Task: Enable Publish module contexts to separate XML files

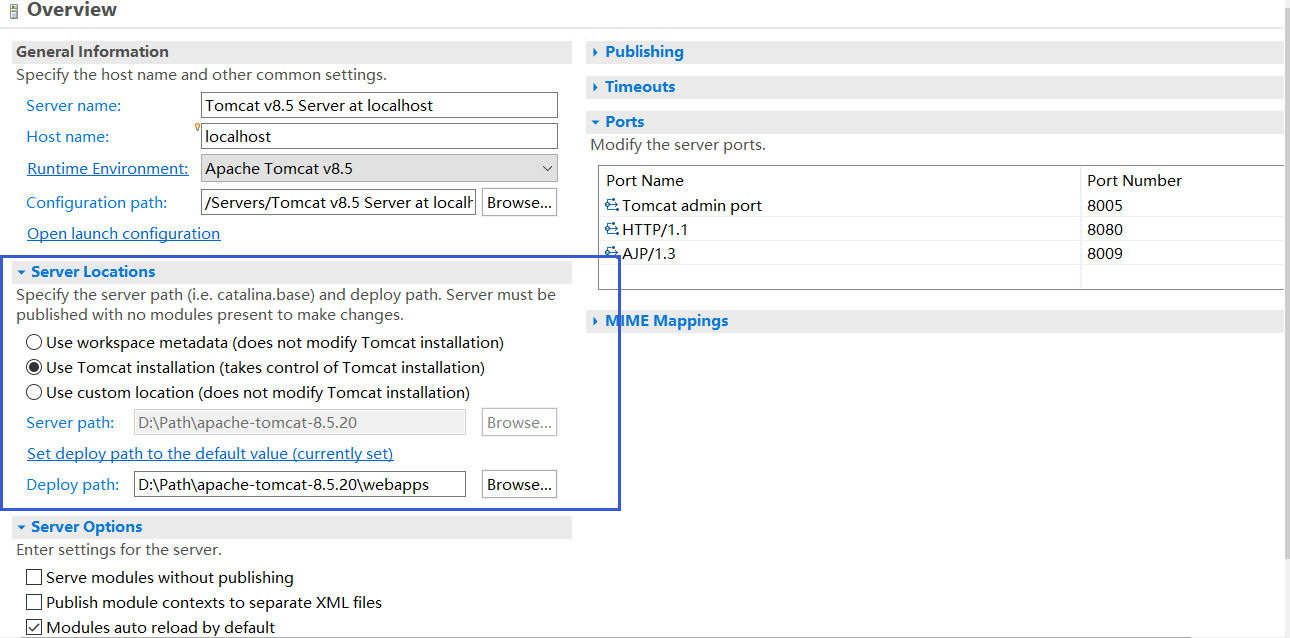Action: coord(34,602)
